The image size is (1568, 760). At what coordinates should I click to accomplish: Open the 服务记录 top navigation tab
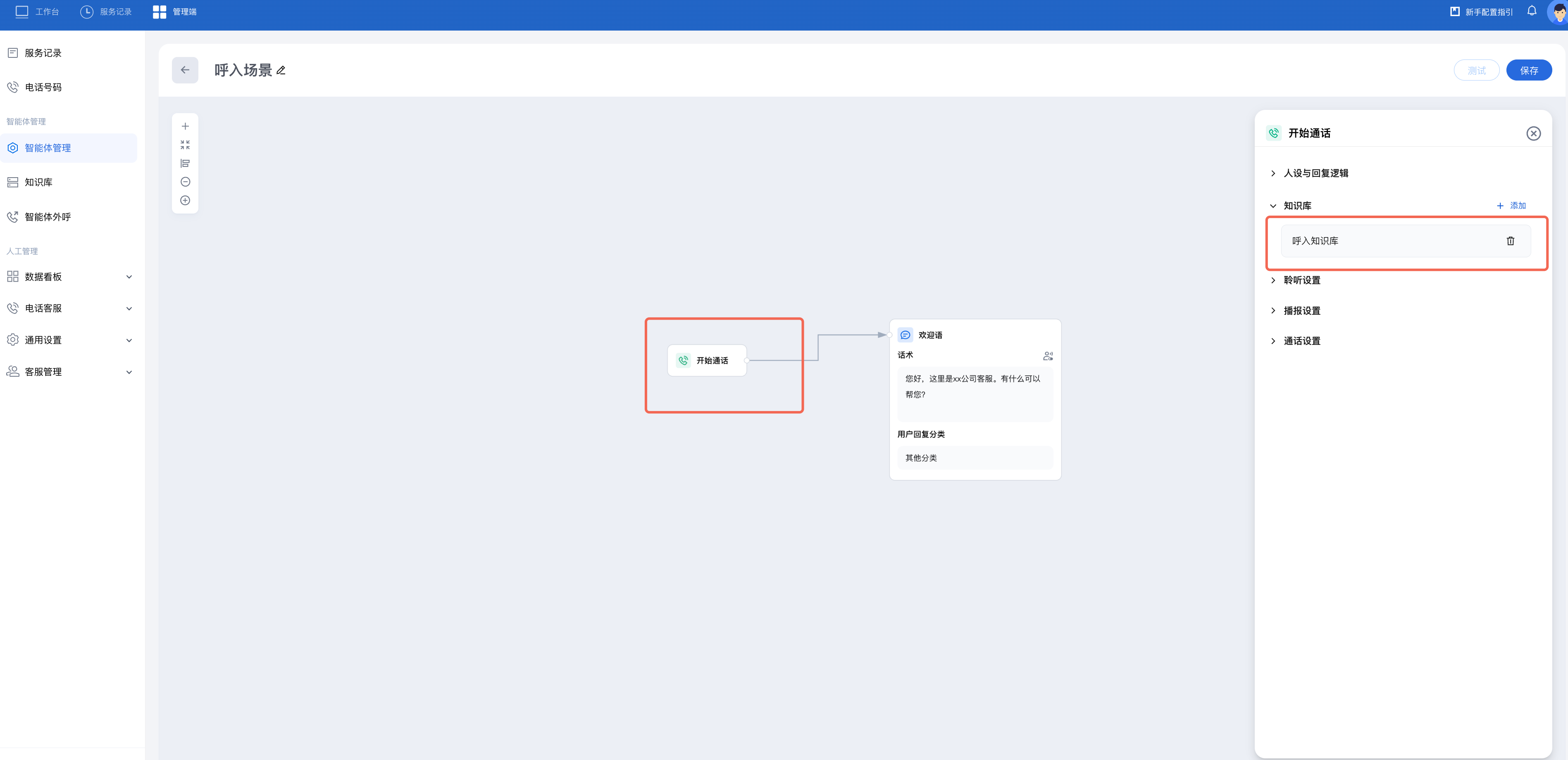[x=106, y=12]
